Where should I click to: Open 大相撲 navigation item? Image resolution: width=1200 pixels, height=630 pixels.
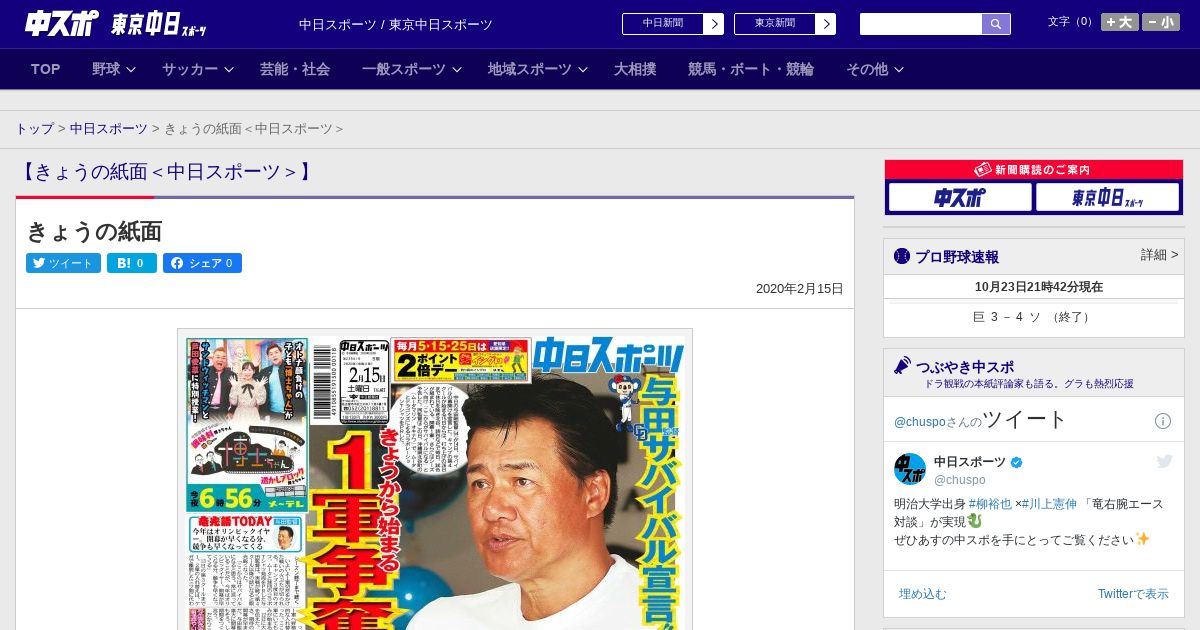635,69
